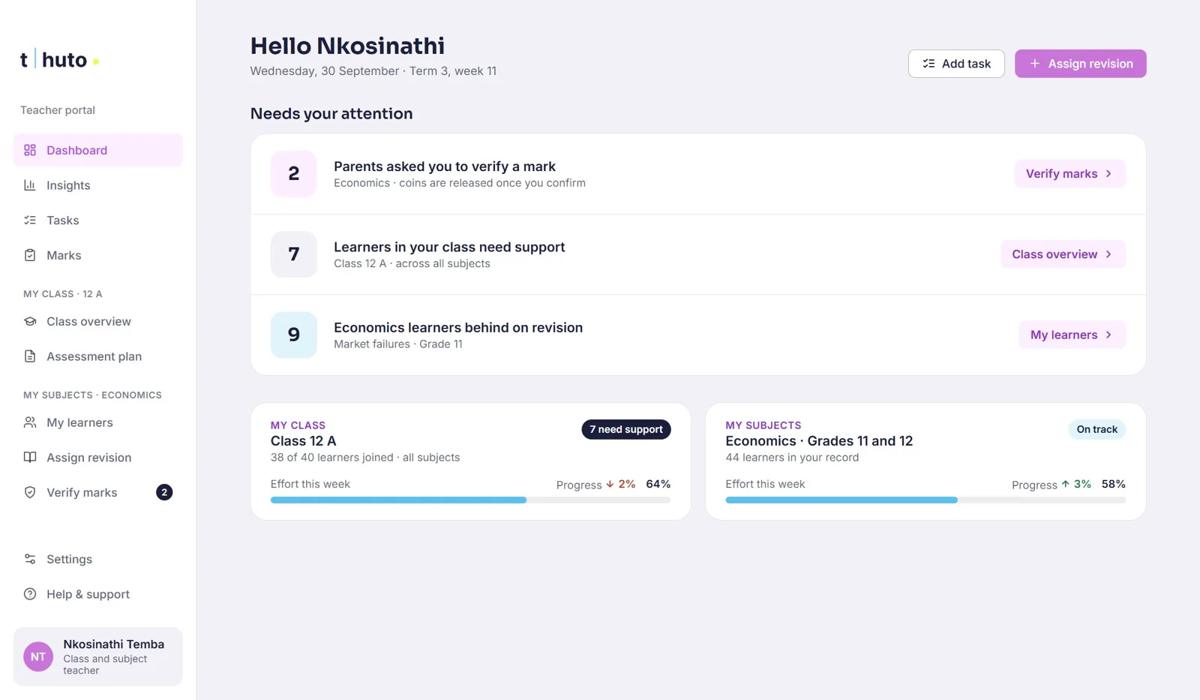
Task: Click the chevron on My learners button
Action: pyautogui.click(x=1108, y=335)
